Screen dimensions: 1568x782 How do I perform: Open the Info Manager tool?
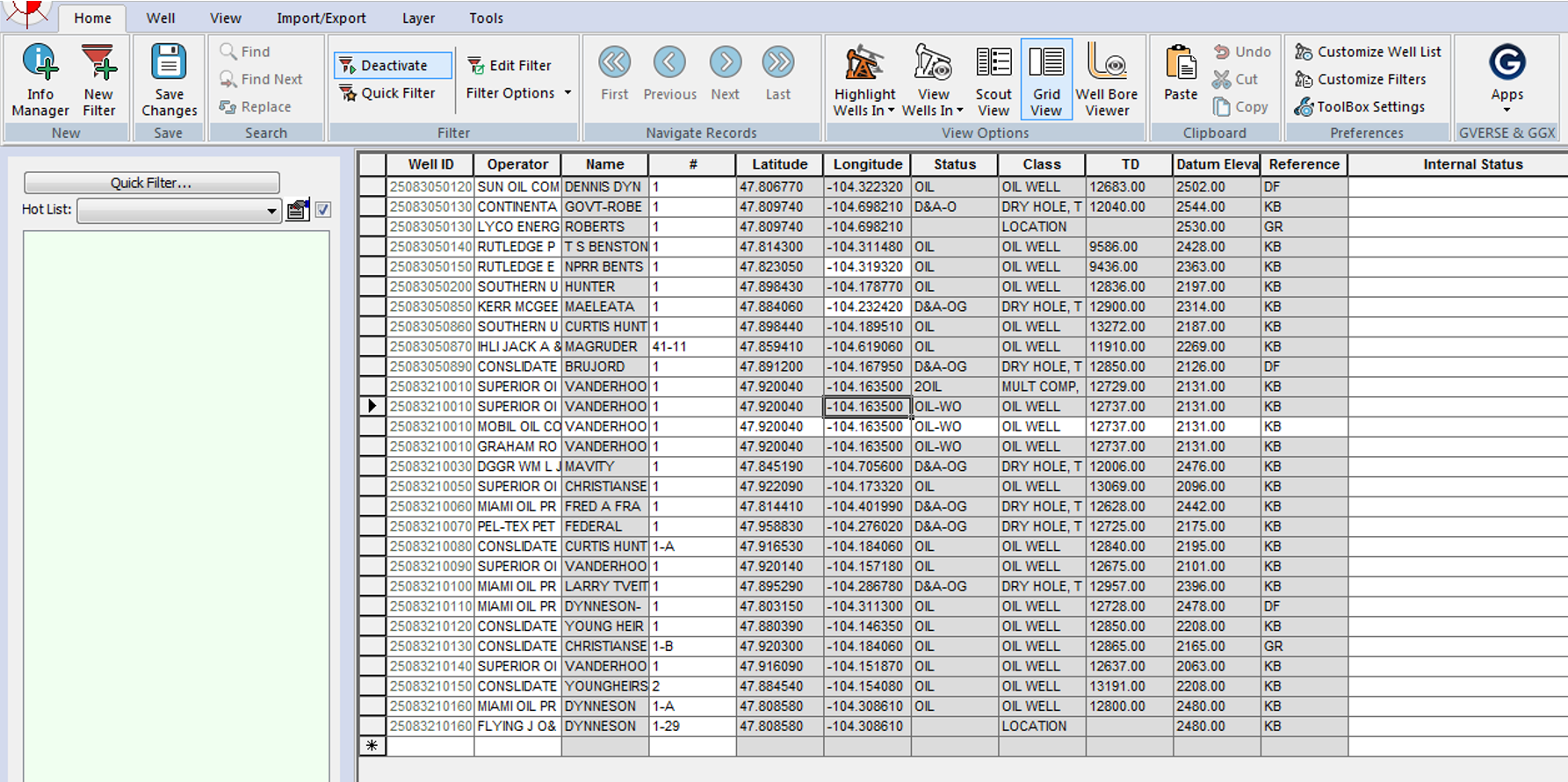point(40,80)
